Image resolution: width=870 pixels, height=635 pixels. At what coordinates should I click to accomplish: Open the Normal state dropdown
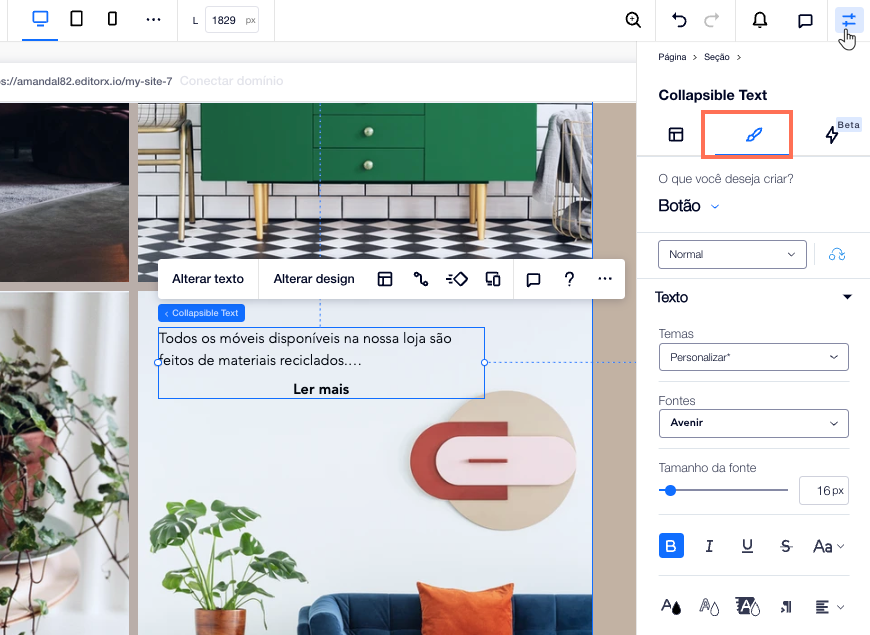tap(732, 254)
